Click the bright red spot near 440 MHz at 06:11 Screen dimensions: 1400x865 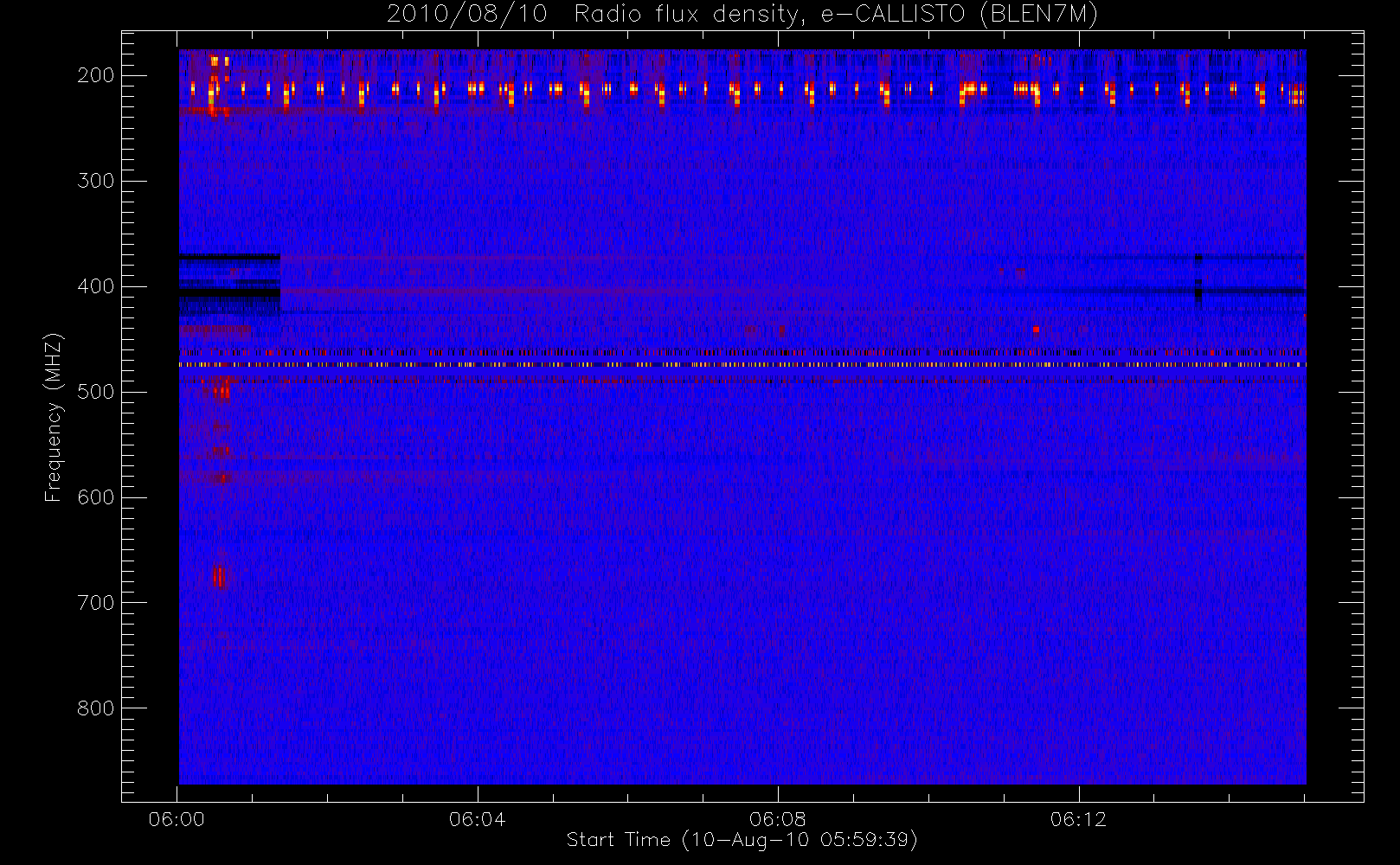[1036, 330]
